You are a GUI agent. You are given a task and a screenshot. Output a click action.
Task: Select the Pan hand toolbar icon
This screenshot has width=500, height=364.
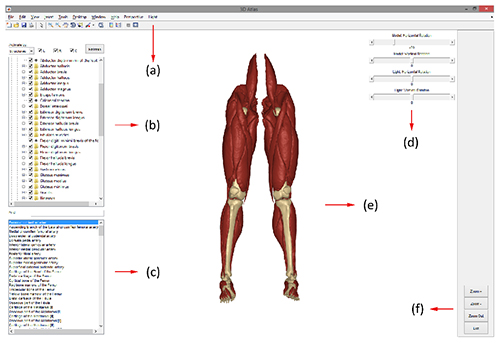click(x=65, y=25)
